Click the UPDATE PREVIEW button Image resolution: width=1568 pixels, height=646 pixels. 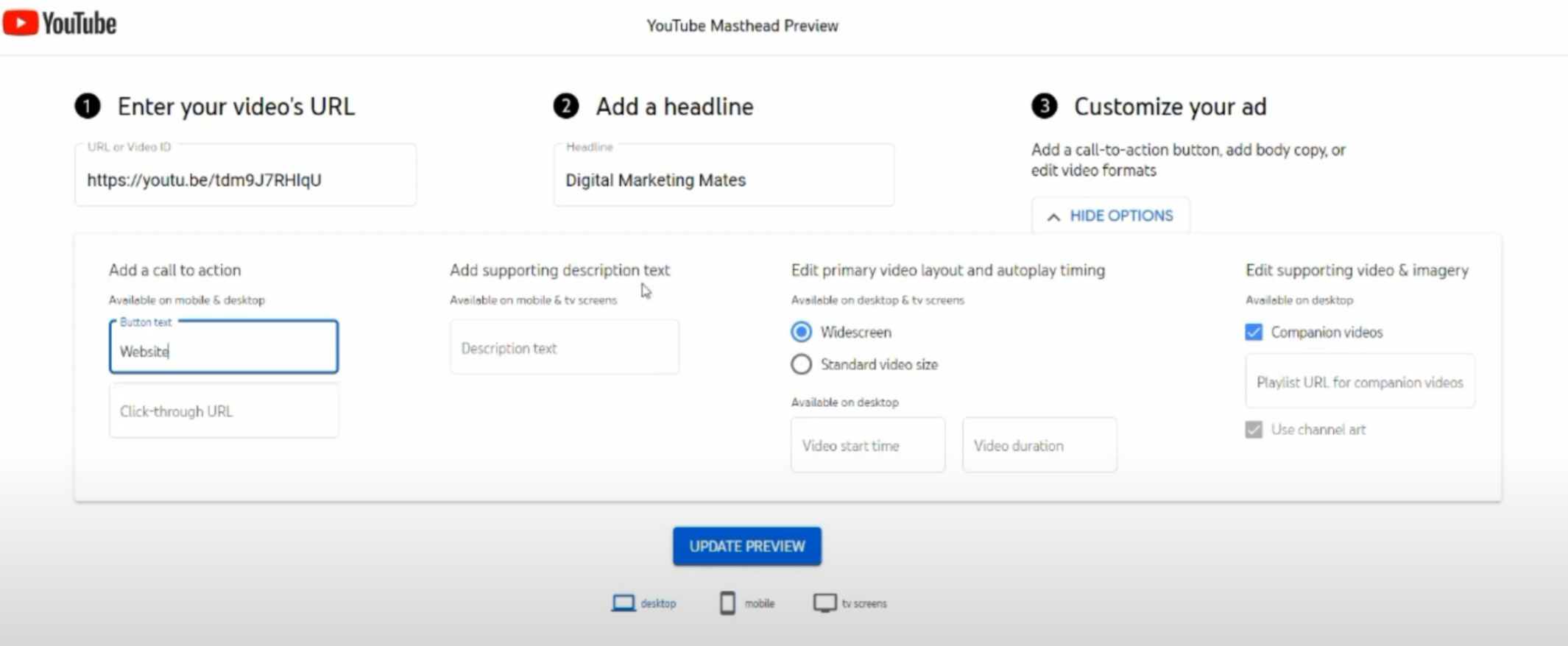pyautogui.click(x=747, y=546)
